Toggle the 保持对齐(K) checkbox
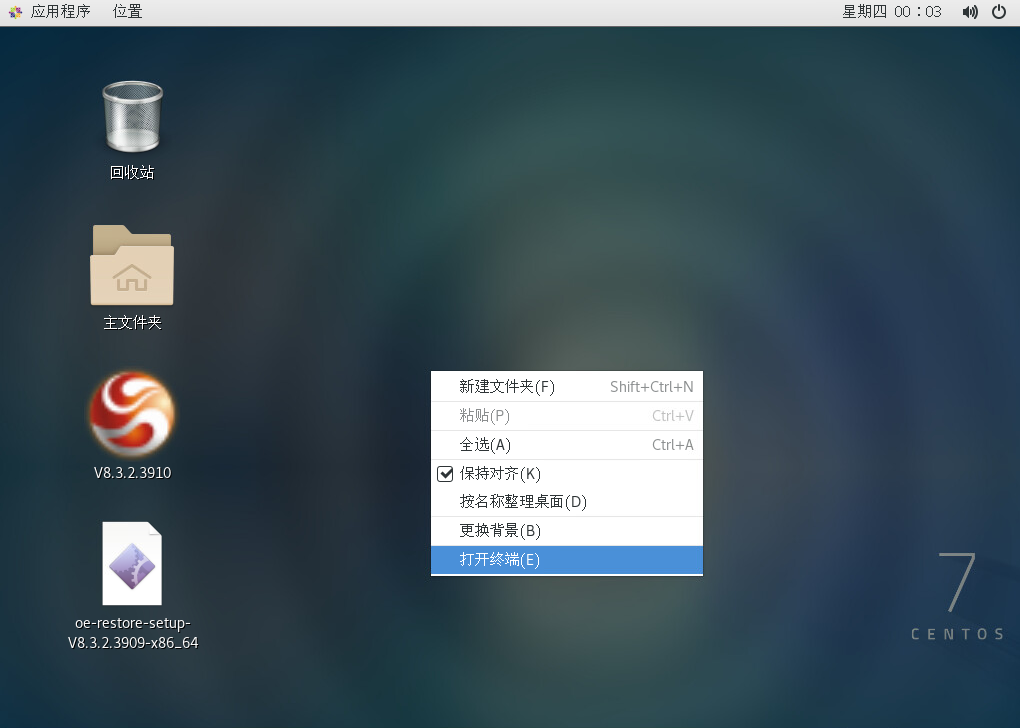 (x=446, y=474)
